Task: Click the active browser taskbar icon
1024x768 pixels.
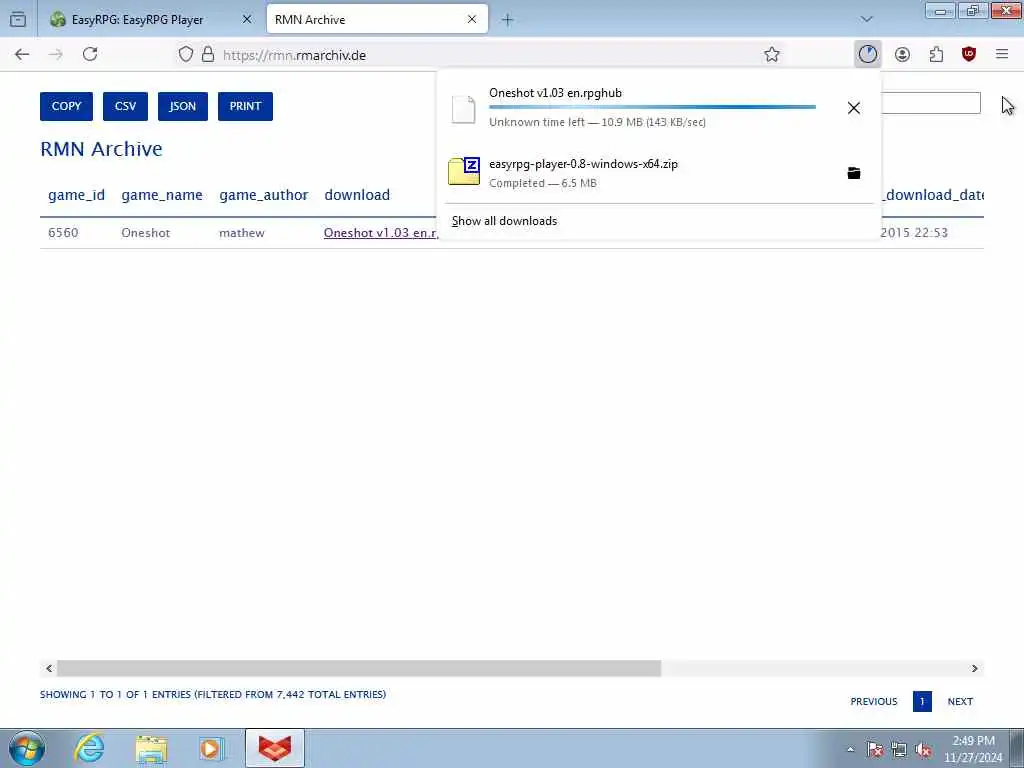Action: (x=275, y=748)
